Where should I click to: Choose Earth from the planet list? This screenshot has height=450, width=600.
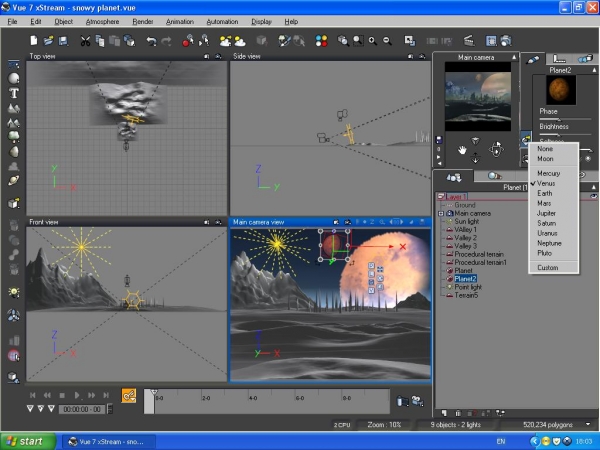(x=553, y=193)
